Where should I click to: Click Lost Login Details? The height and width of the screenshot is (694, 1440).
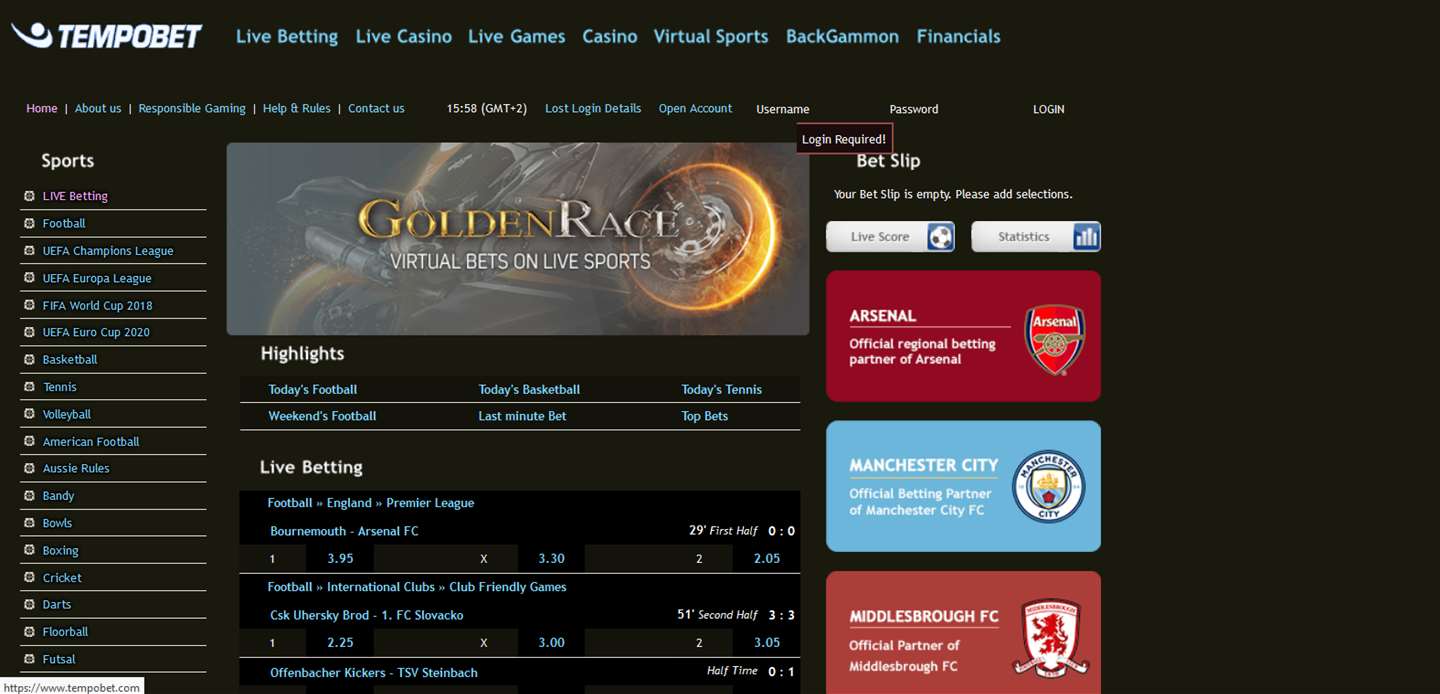tap(593, 108)
